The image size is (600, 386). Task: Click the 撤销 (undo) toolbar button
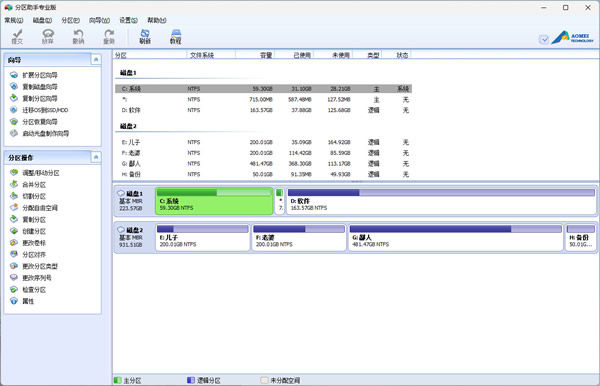[78, 37]
